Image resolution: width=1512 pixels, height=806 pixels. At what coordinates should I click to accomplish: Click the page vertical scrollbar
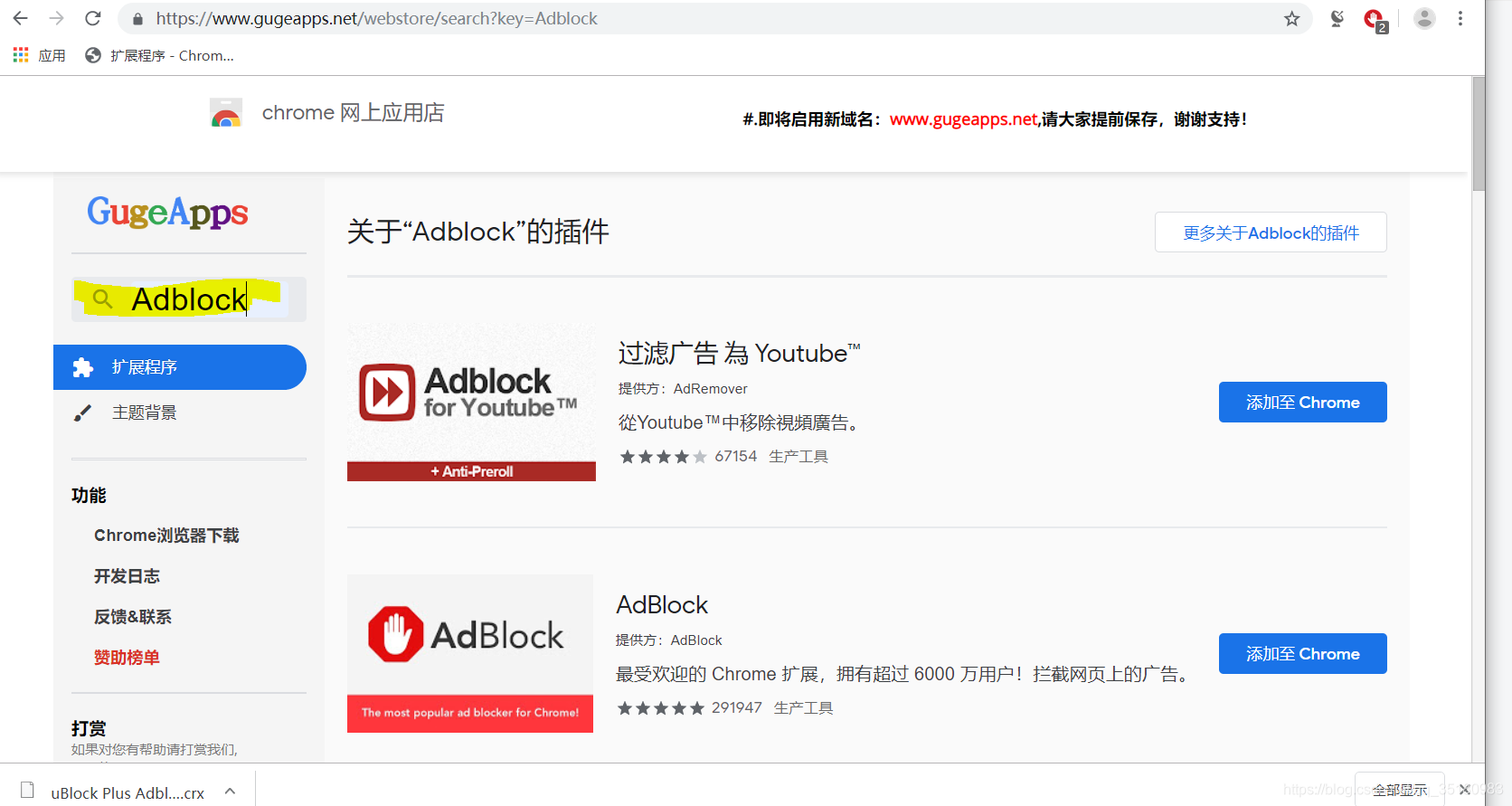coord(1479,134)
